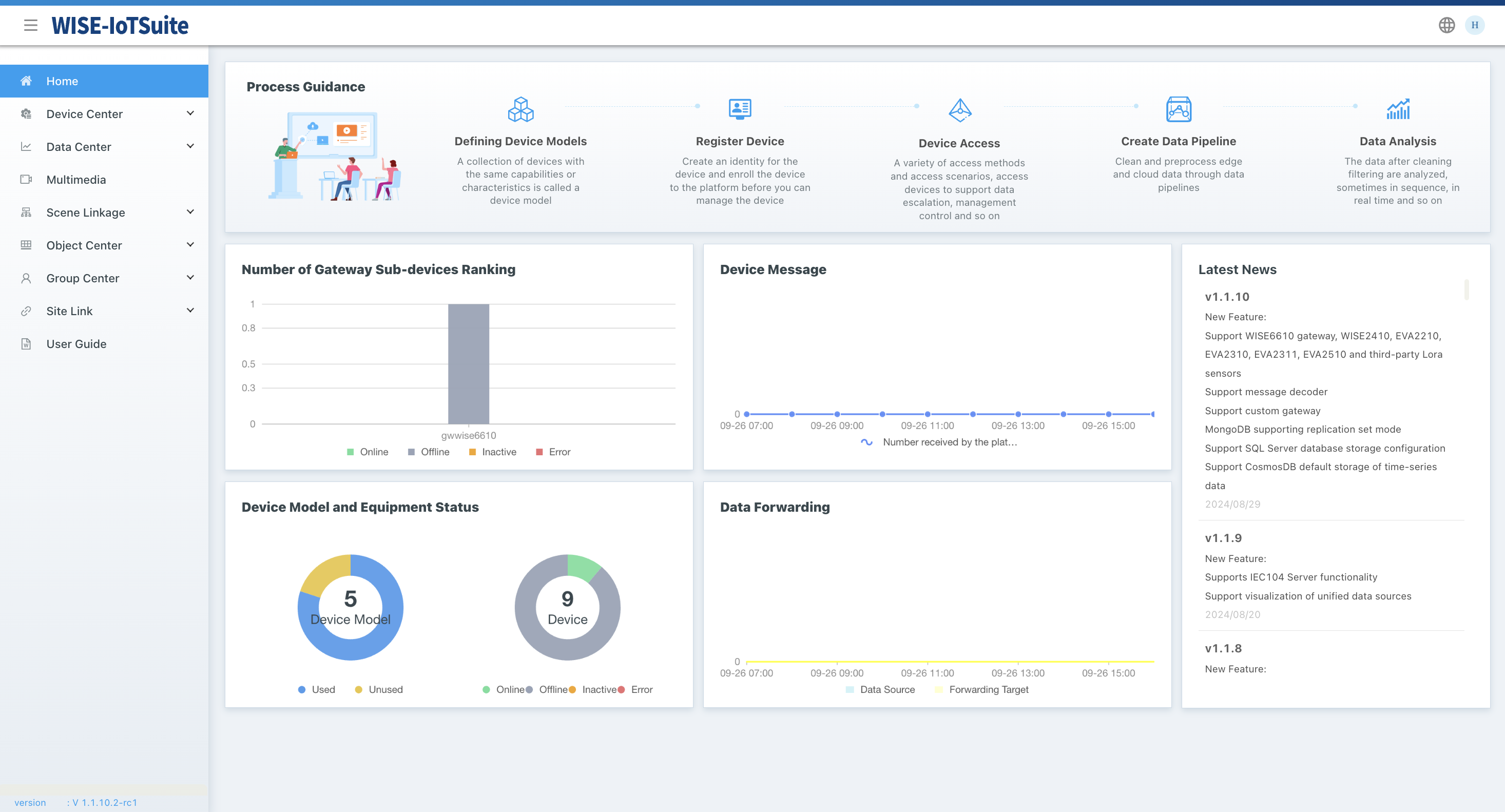Click the Device Center gear icon
The width and height of the screenshot is (1505, 812).
pos(26,114)
